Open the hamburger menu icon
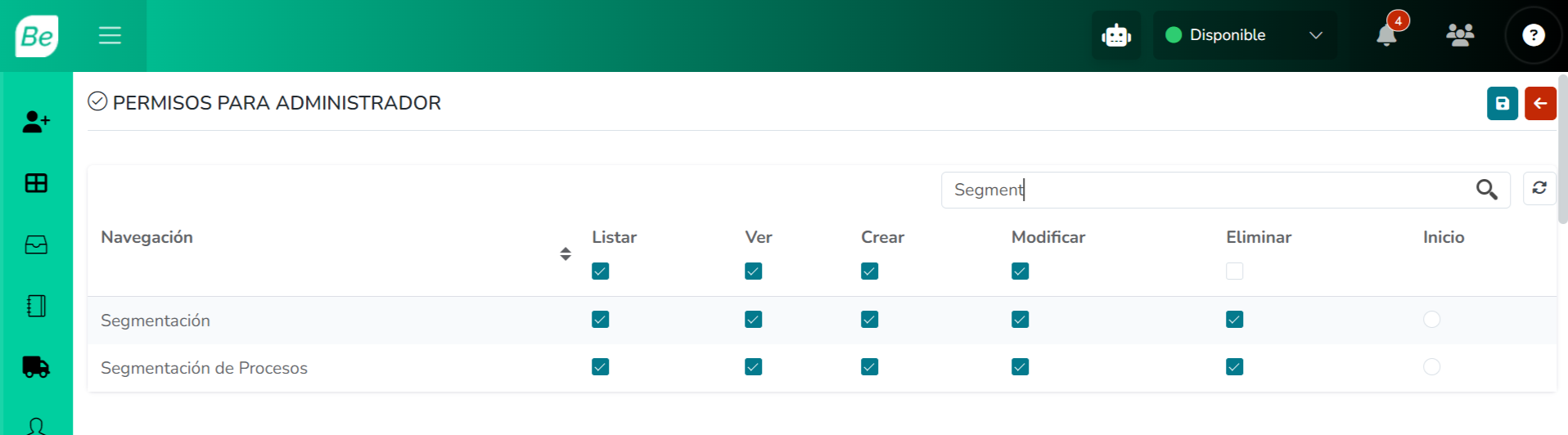 [x=110, y=35]
